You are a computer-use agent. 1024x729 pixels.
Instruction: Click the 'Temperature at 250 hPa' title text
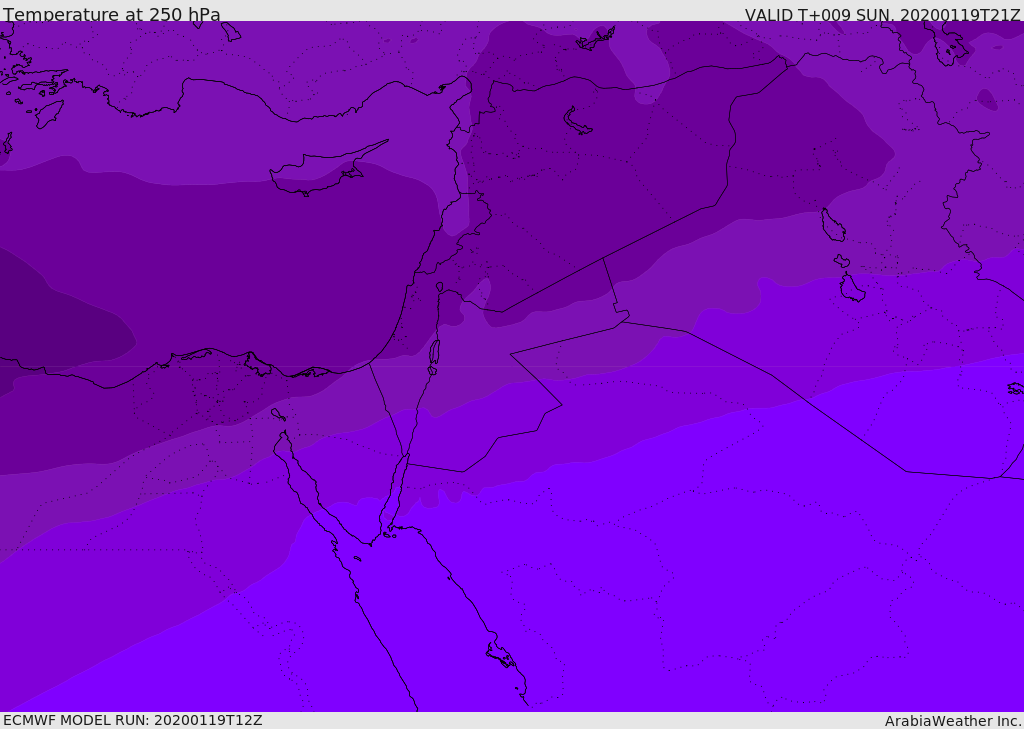(112, 14)
